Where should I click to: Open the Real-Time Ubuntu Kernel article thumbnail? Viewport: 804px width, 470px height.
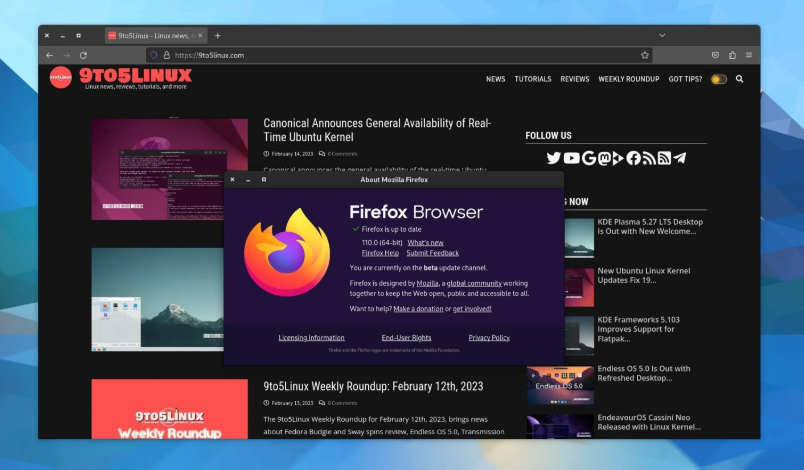click(169, 169)
